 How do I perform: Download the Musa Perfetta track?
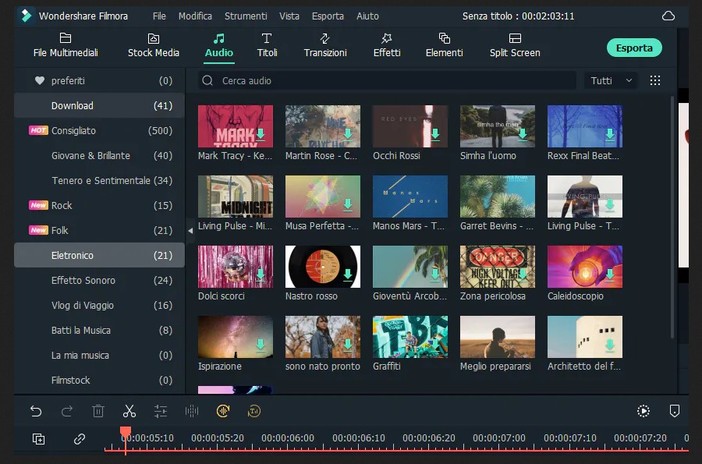348,204
